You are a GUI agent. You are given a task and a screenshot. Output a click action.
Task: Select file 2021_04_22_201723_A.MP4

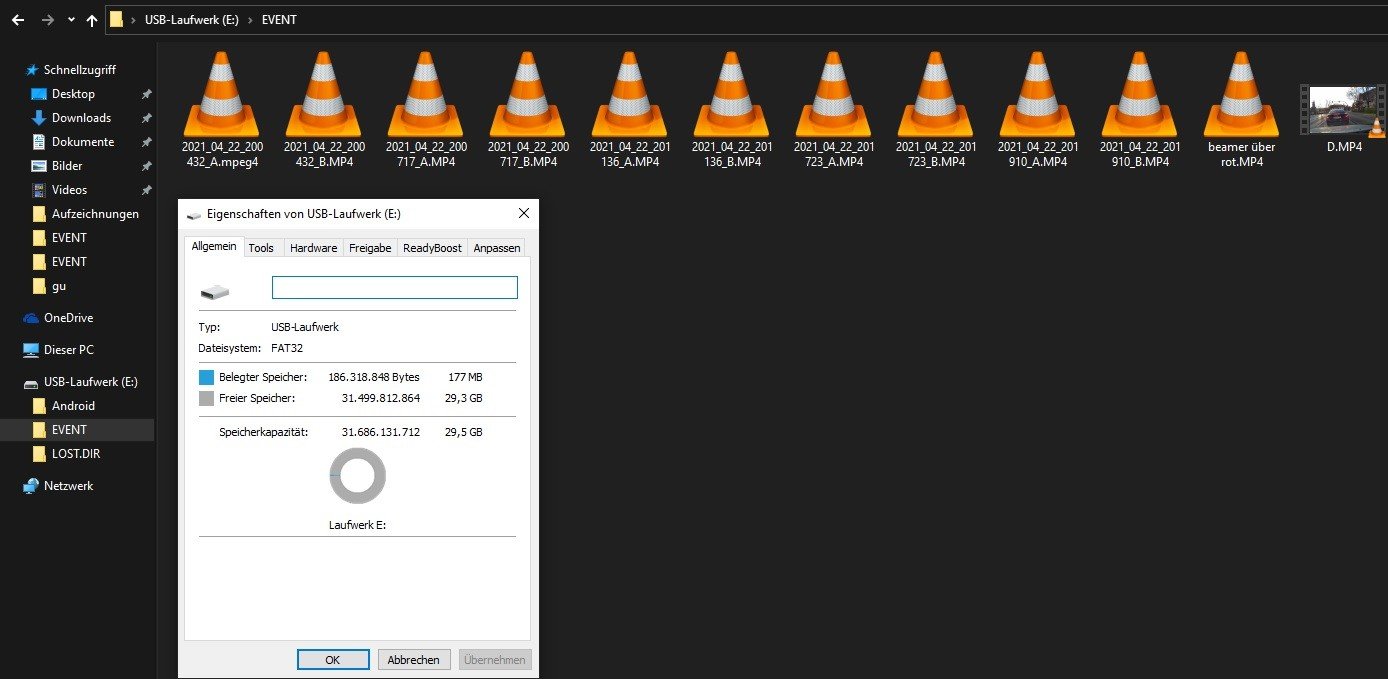[x=834, y=110]
